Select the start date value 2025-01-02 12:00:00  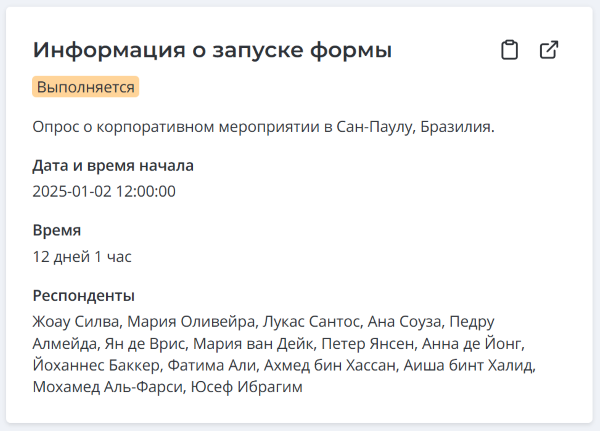[x=104, y=191]
